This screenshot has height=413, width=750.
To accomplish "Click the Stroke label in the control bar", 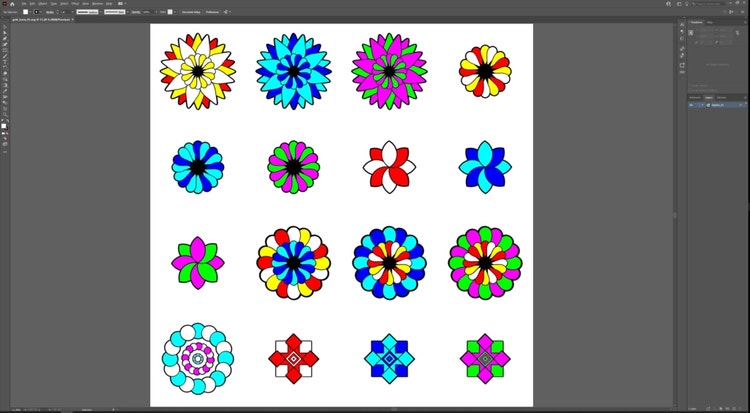I will click(50, 11).
